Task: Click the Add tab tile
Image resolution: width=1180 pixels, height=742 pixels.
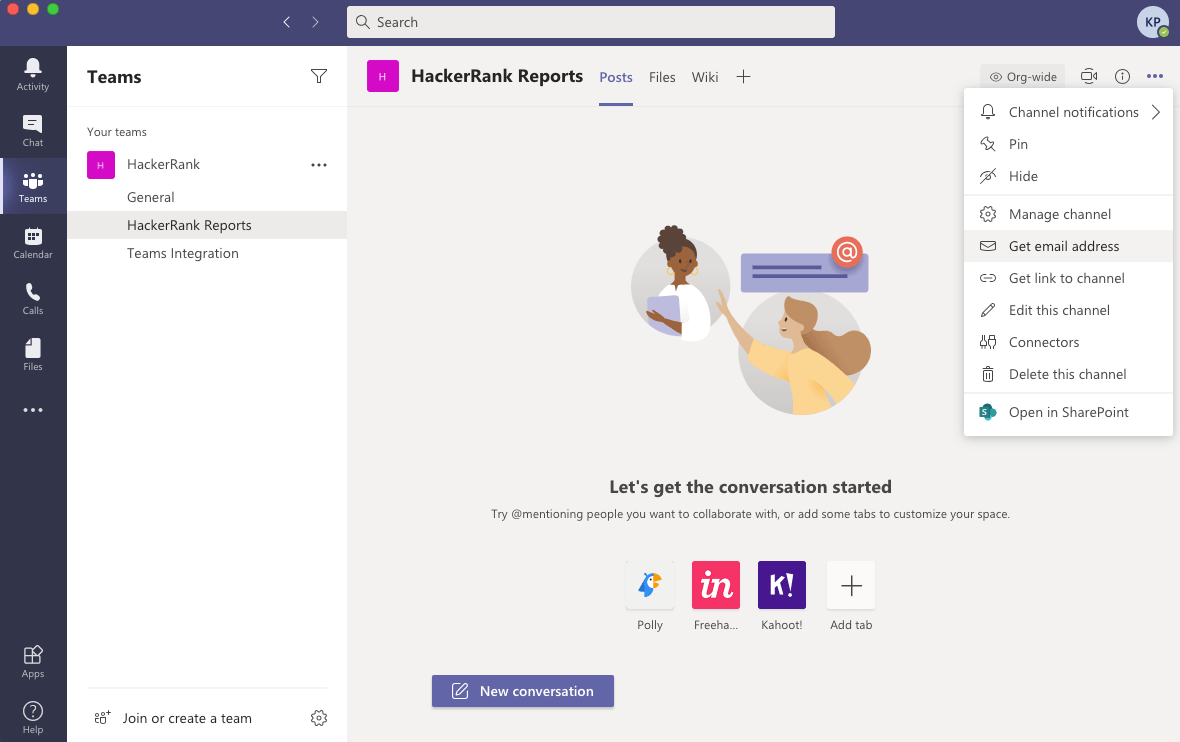Action: tap(851, 585)
